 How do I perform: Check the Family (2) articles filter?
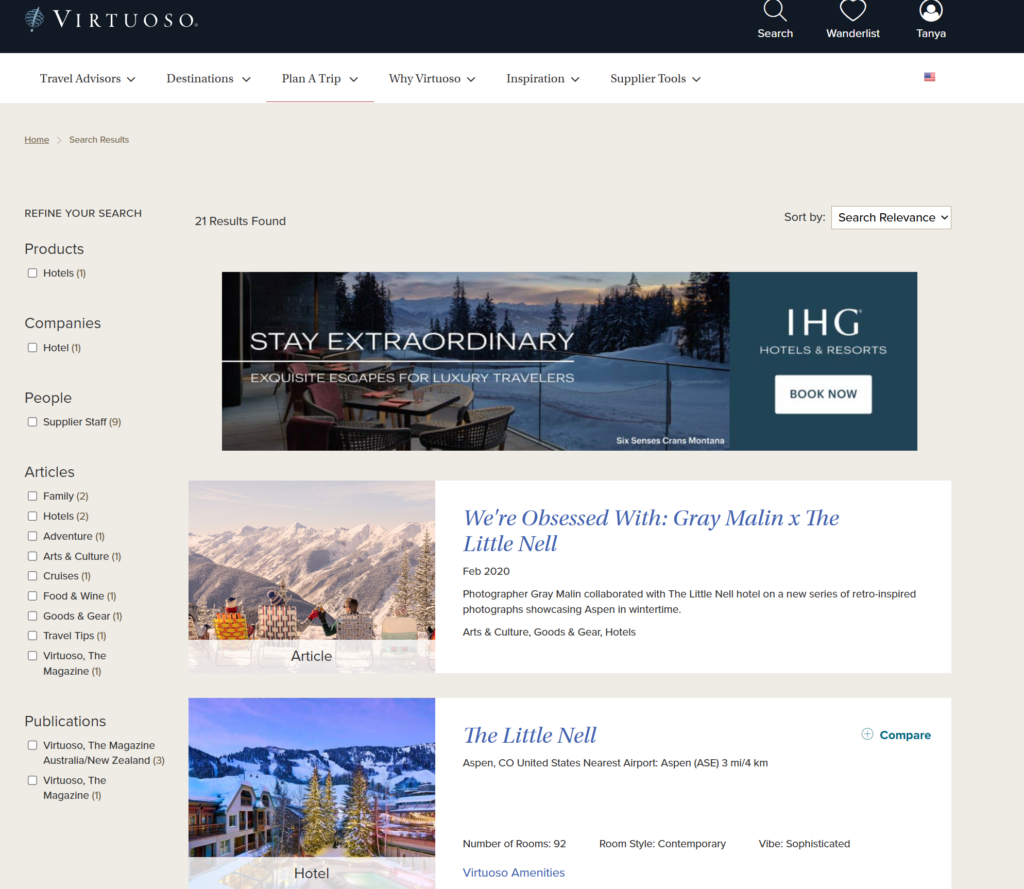click(x=32, y=496)
